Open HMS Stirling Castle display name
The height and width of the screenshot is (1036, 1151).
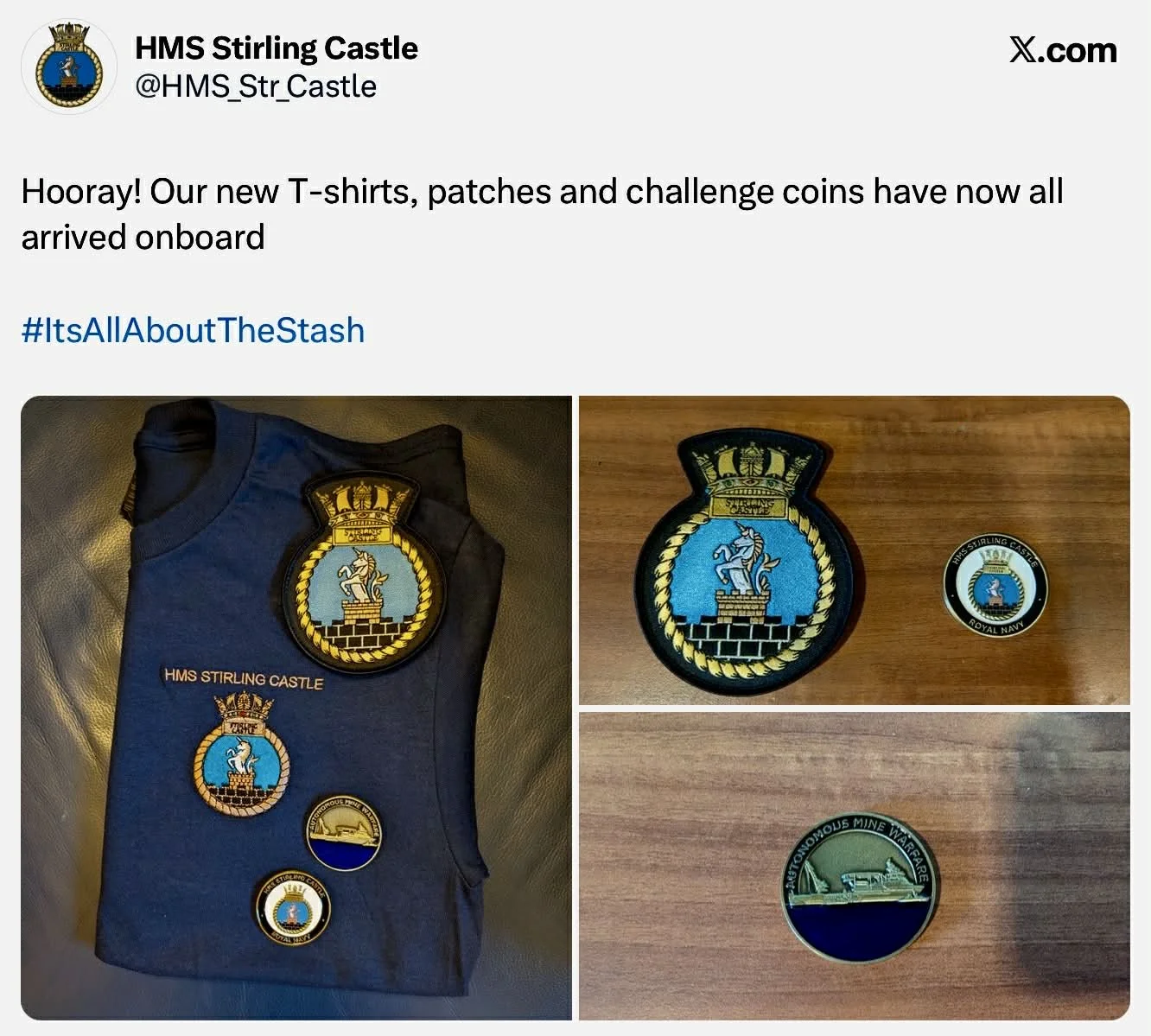277,48
